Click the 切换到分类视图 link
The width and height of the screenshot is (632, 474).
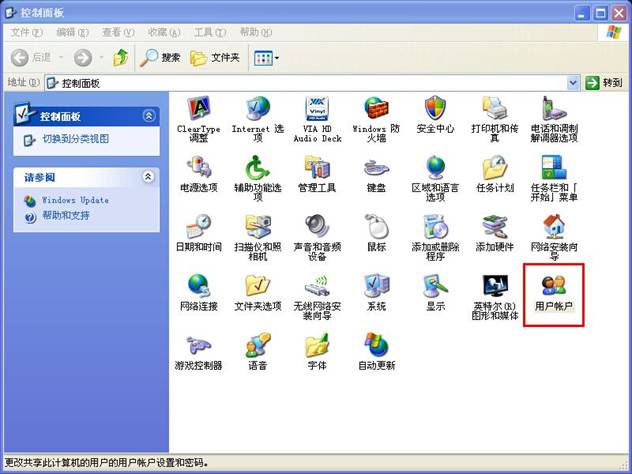coord(74,139)
